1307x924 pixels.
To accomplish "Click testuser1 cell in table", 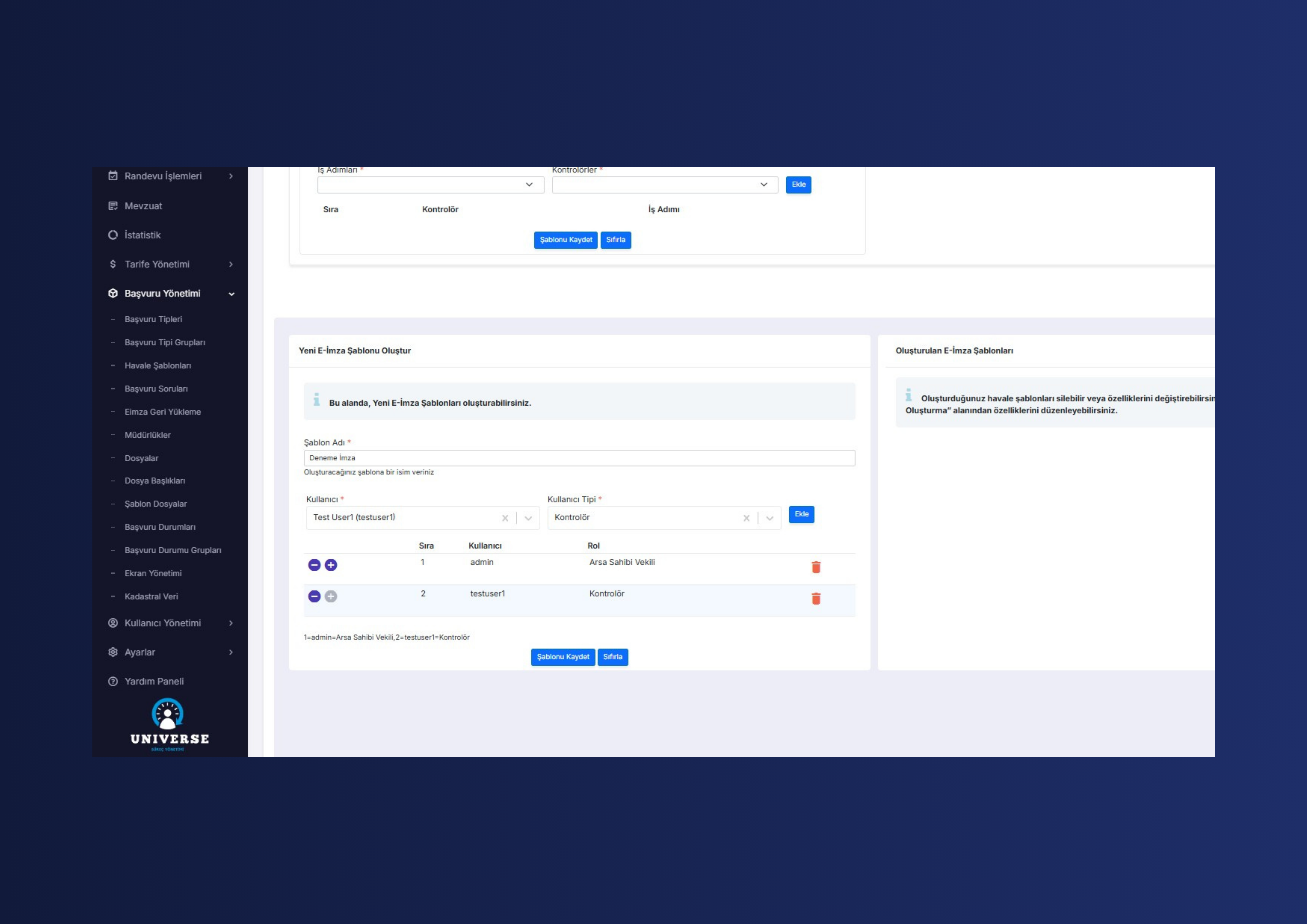I will [488, 594].
